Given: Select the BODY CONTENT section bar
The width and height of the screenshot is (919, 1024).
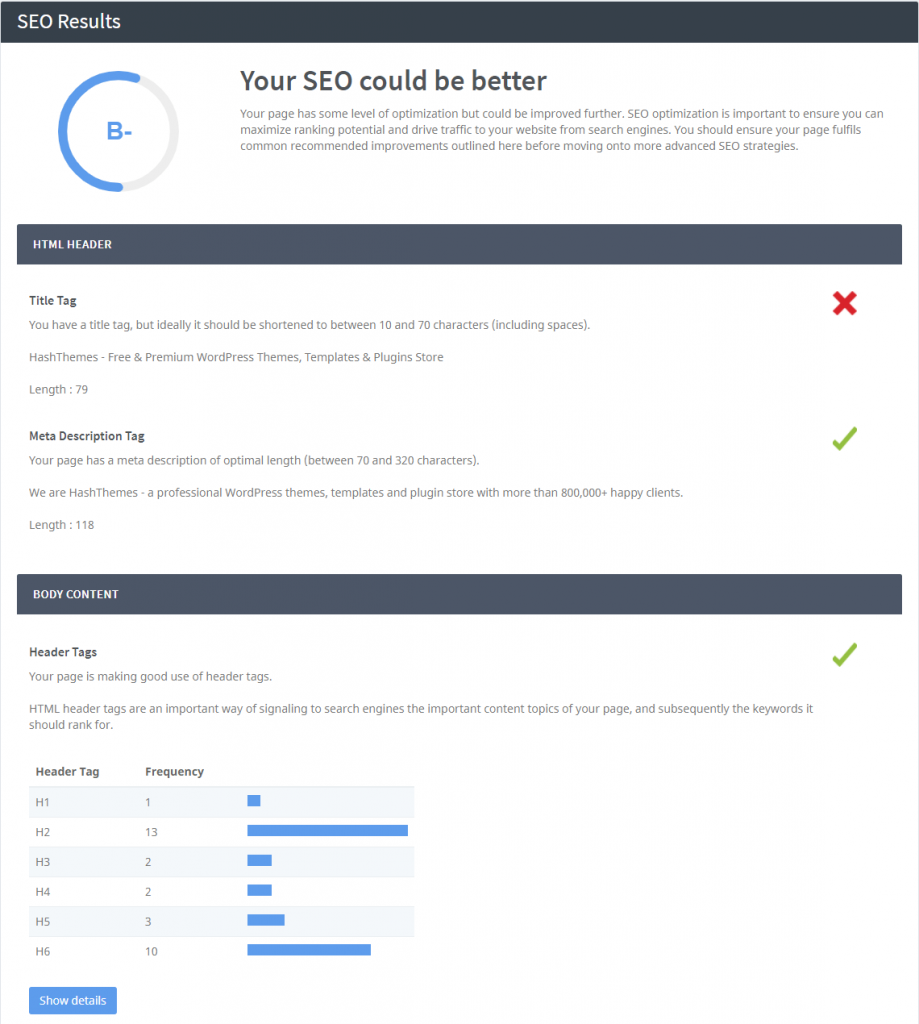Looking at the screenshot, I should [x=459, y=594].
